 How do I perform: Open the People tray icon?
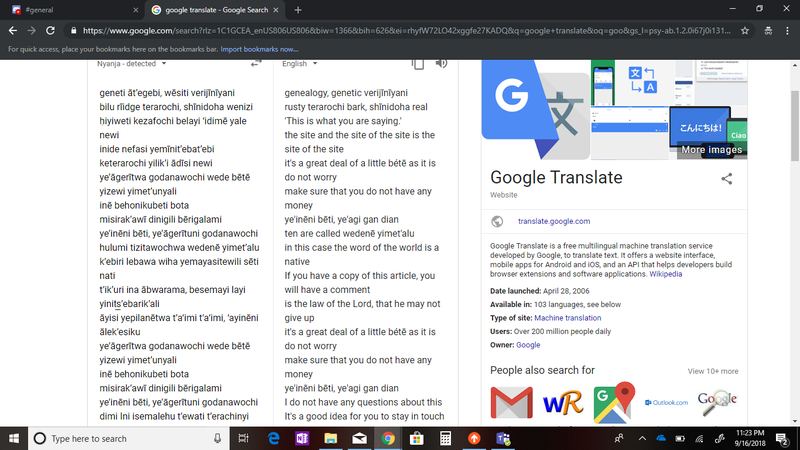(619, 438)
